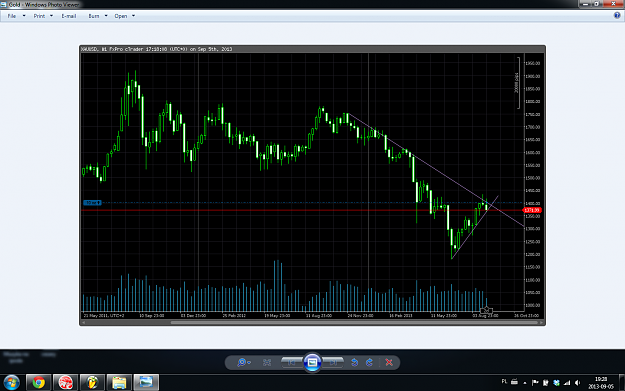The height and width of the screenshot is (391, 625).
Task: Click the chart title bar text XAUUSD
Action: (x=156, y=49)
